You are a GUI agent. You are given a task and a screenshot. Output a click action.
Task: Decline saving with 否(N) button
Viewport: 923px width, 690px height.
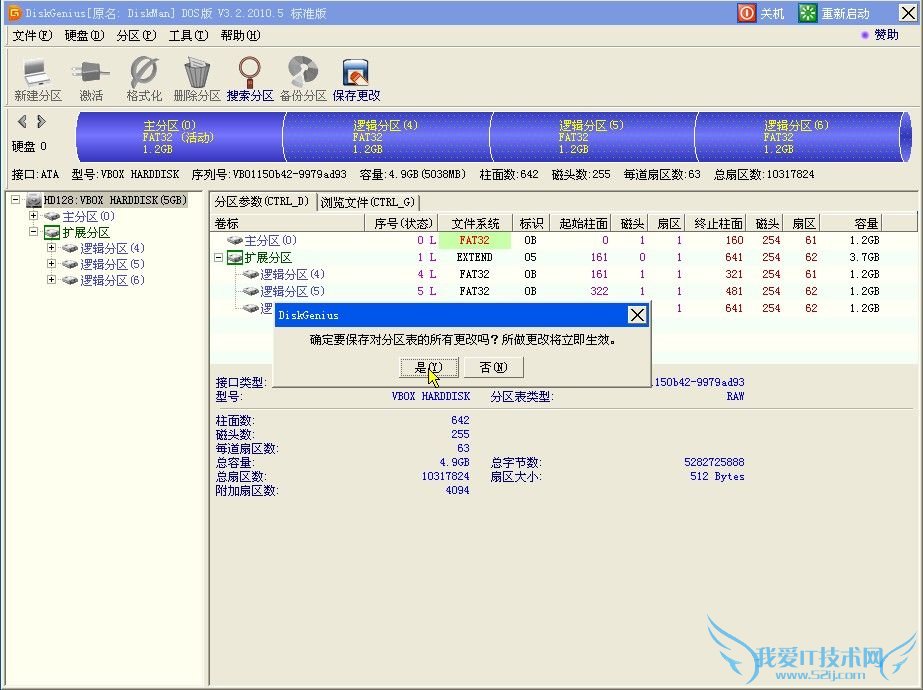(493, 367)
